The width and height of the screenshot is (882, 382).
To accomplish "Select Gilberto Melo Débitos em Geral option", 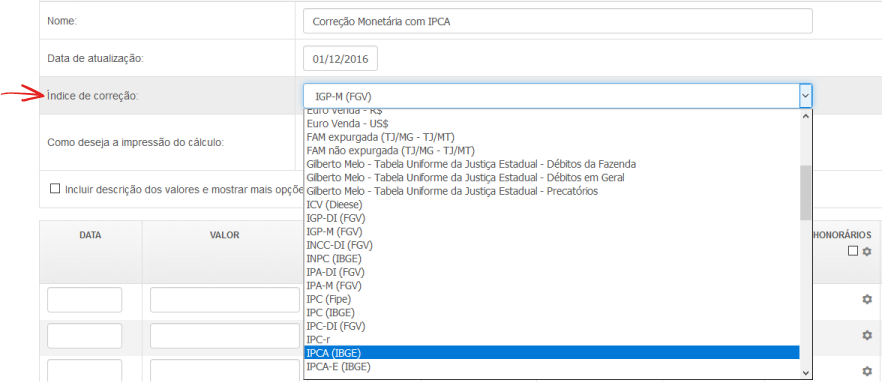I will pyautogui.click(x=551, y=177).
